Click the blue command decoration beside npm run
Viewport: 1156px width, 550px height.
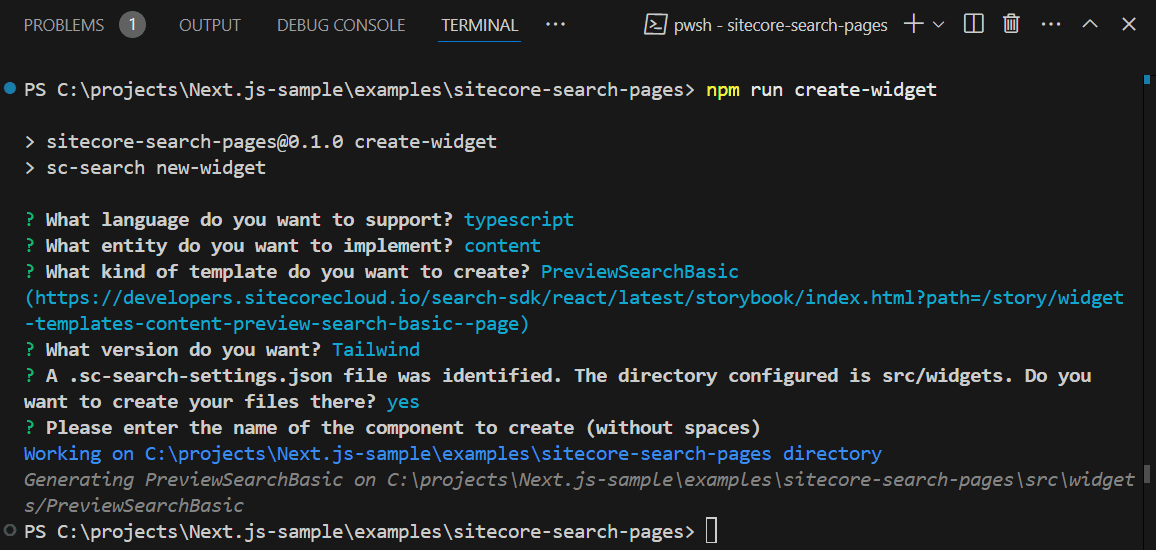click(x=10, y=90)
